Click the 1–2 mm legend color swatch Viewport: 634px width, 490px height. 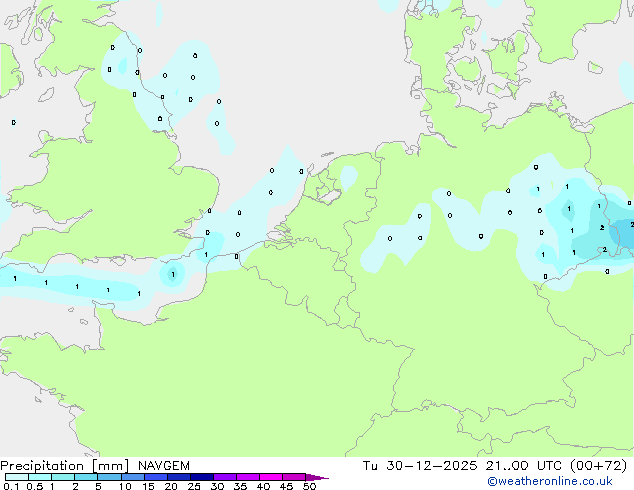click(x=63, y=477)
